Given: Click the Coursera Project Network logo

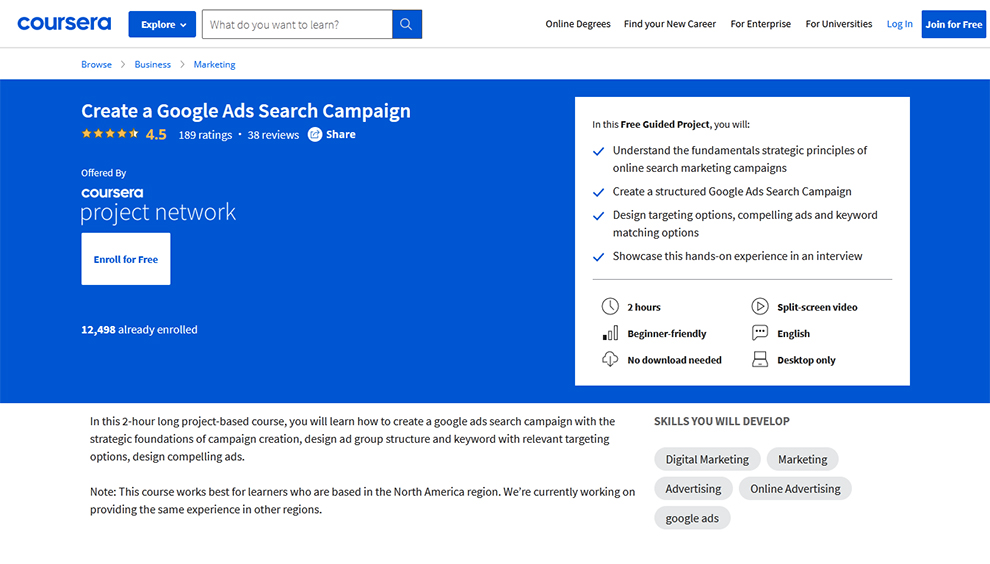Looking at the screenshot, I should tap(158, 205).
